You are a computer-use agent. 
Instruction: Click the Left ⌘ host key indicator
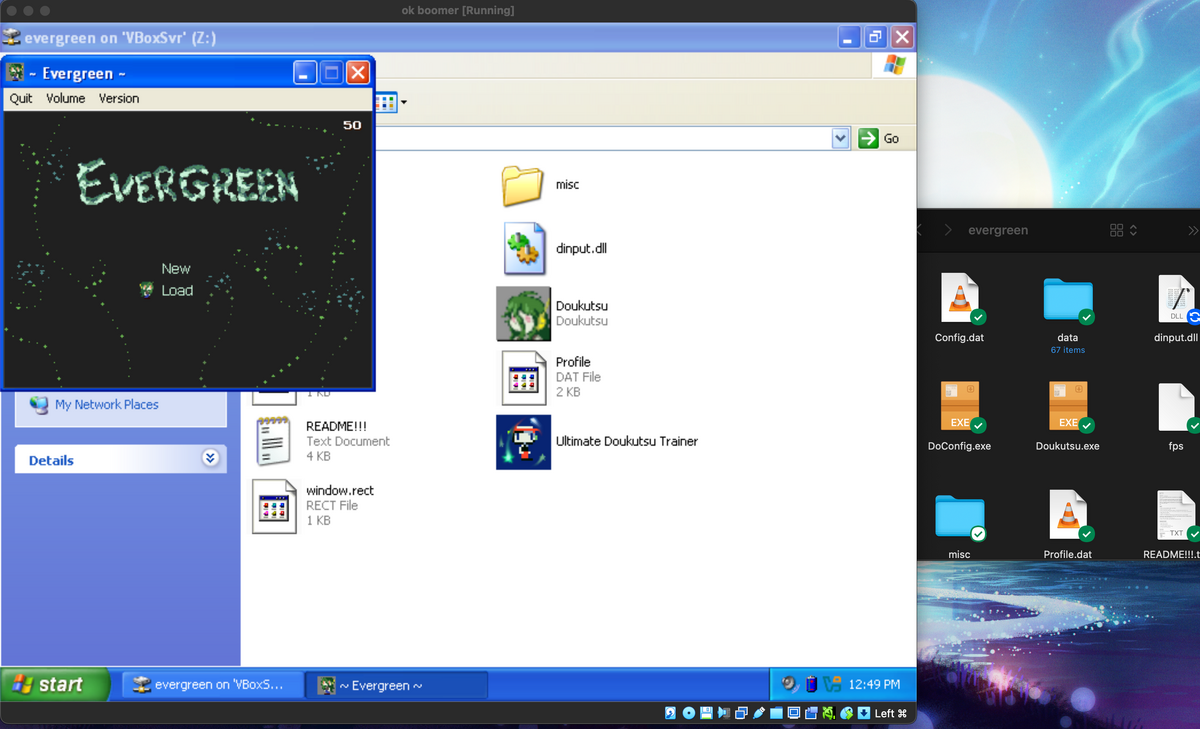890,713
